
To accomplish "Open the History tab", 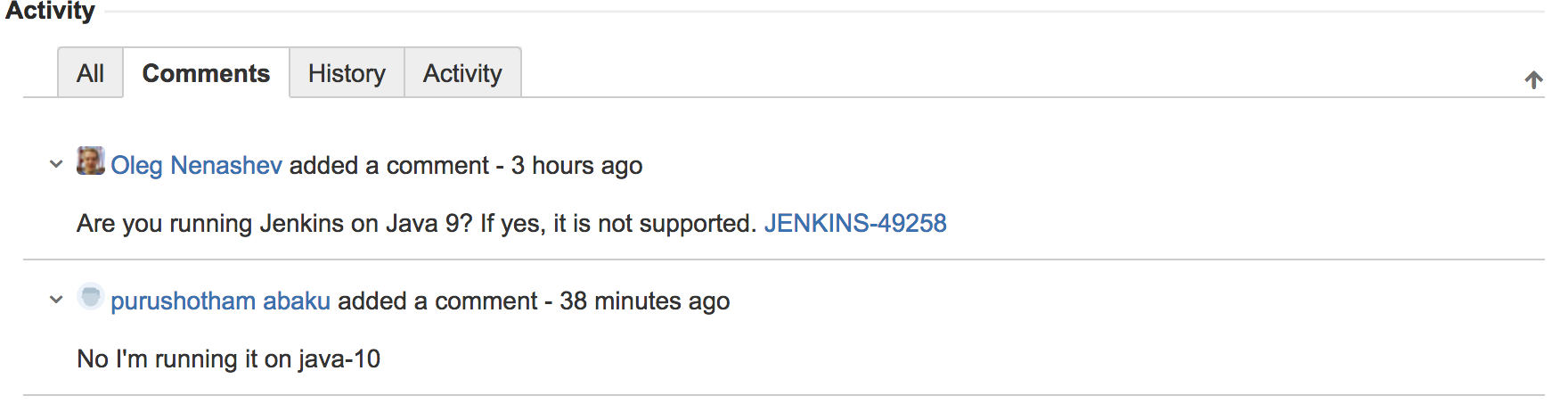I will click(x=347, y=73).
